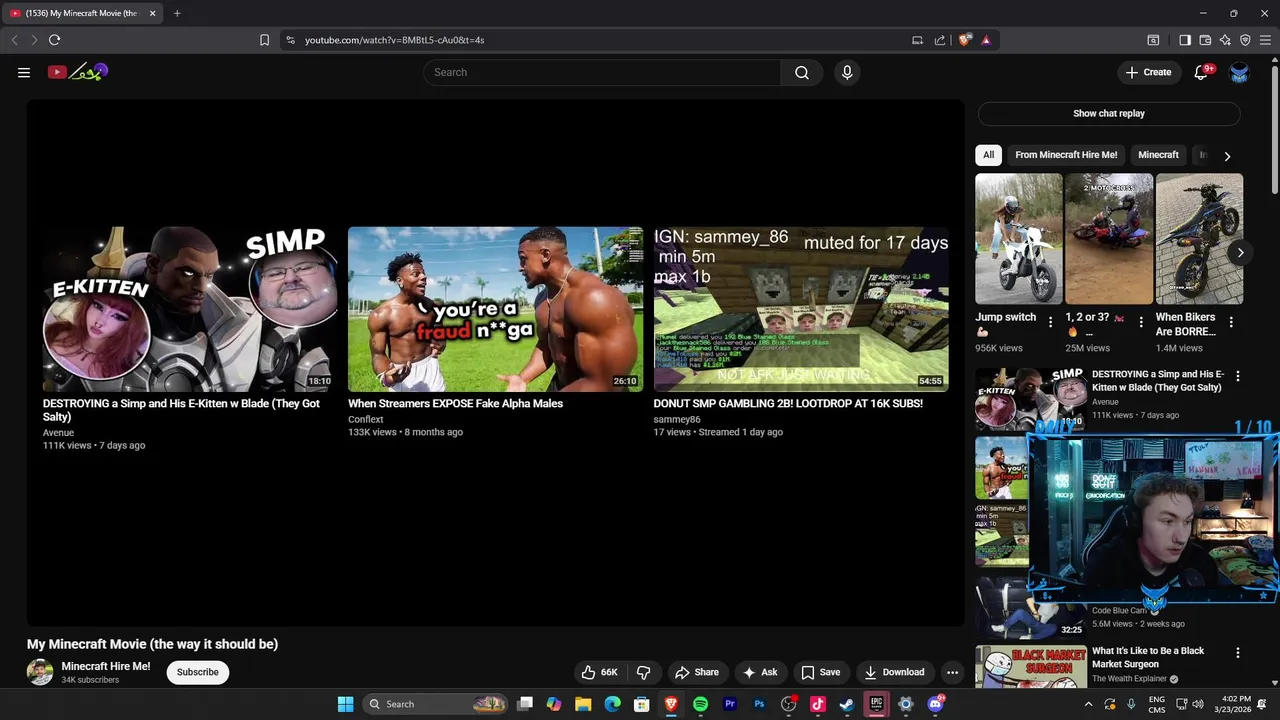The height and width of the screenshot is (720, 1280).
Task: Open a new browser tab
Action: pyautogui.click(x=177, y=13)
